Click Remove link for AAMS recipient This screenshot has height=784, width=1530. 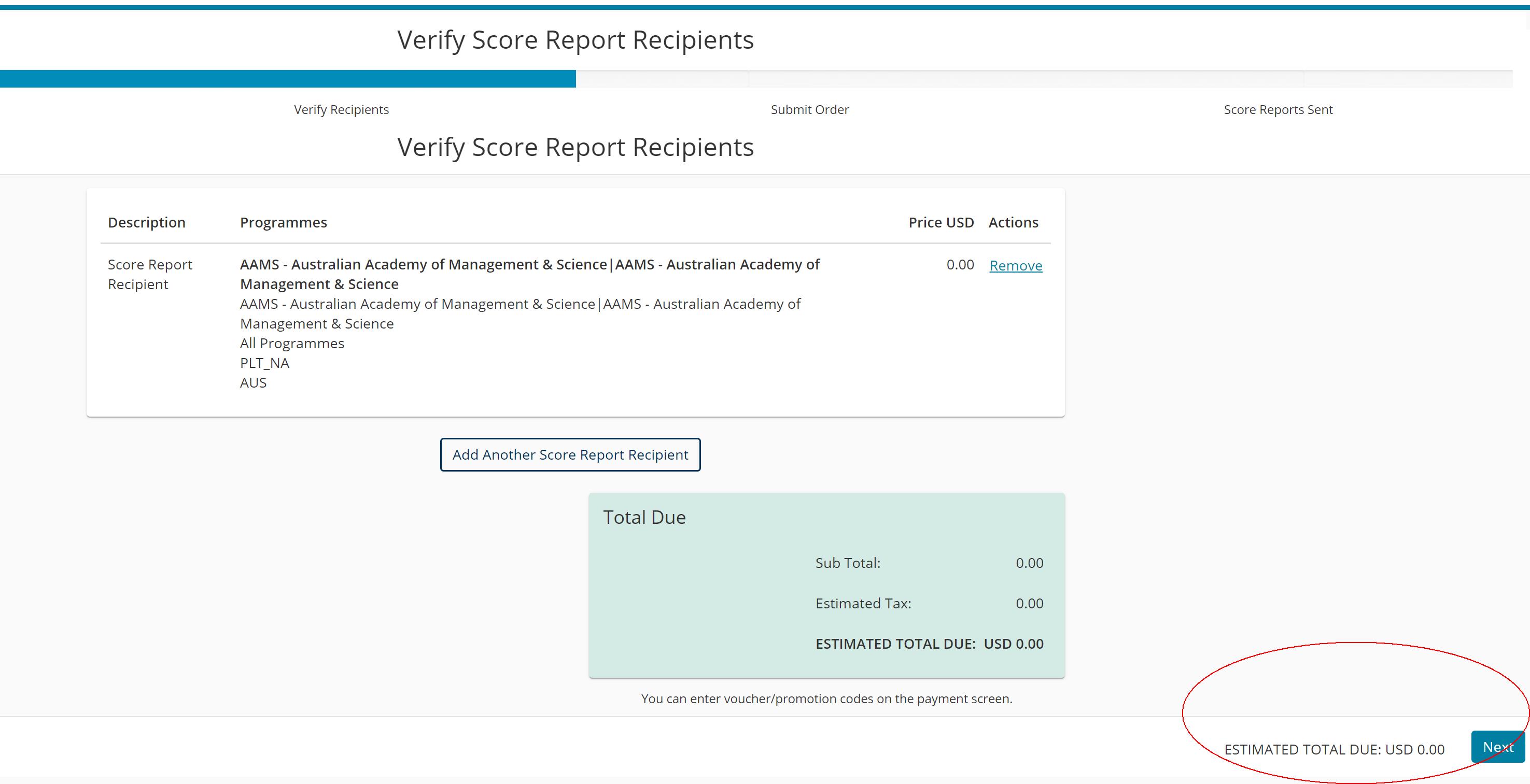click(x=1015, y=265)
